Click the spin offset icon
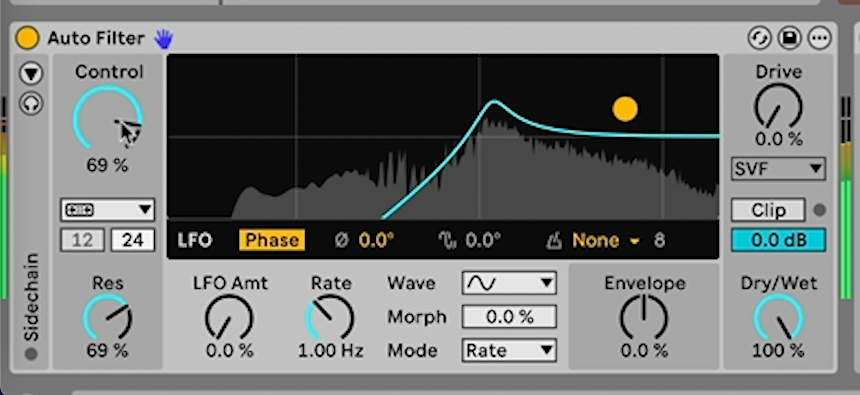The image size is (860, 395). pos(448,240)
